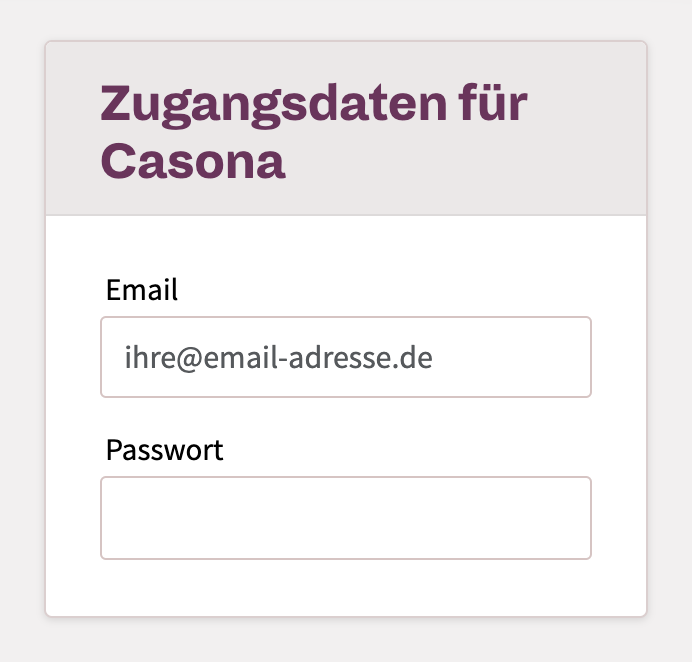The image size is (692, 662).
Task: Click the white card body below Passwort field
Action: [x=346, y=587]
